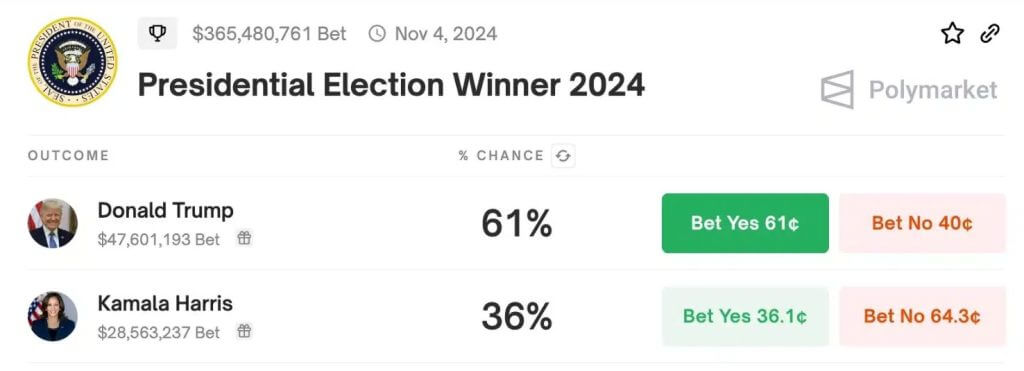Click the gift icon under Donald Trump

[244, 238]
